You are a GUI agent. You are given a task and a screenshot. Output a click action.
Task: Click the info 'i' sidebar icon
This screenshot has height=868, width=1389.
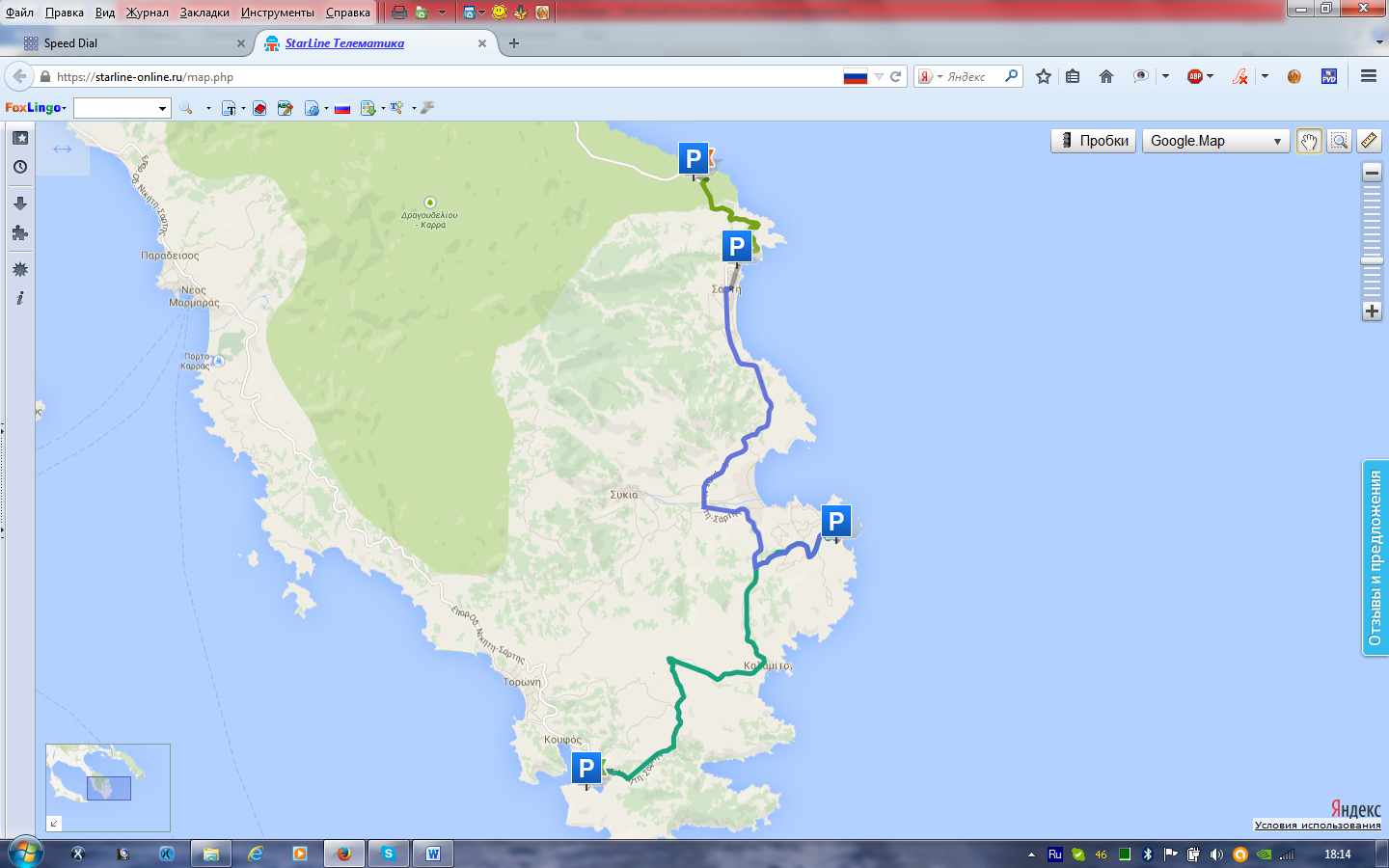19,298
